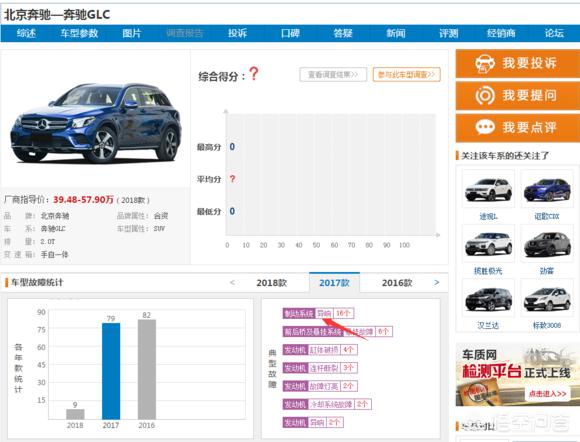Open the 新闻 navigation tab
Screen dimensions: 580x442
396,34
